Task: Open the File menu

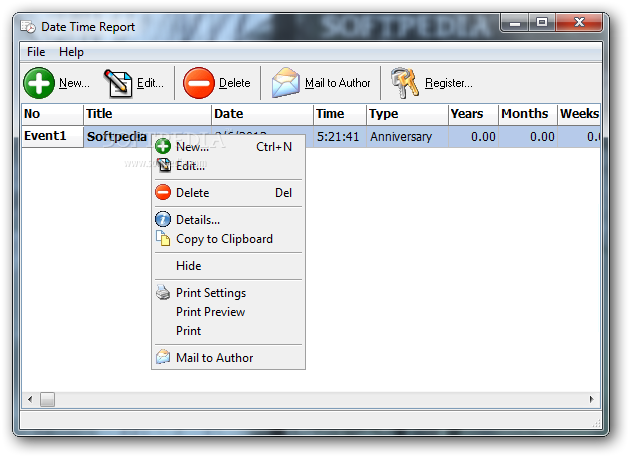Action: [x=36, y=52]
